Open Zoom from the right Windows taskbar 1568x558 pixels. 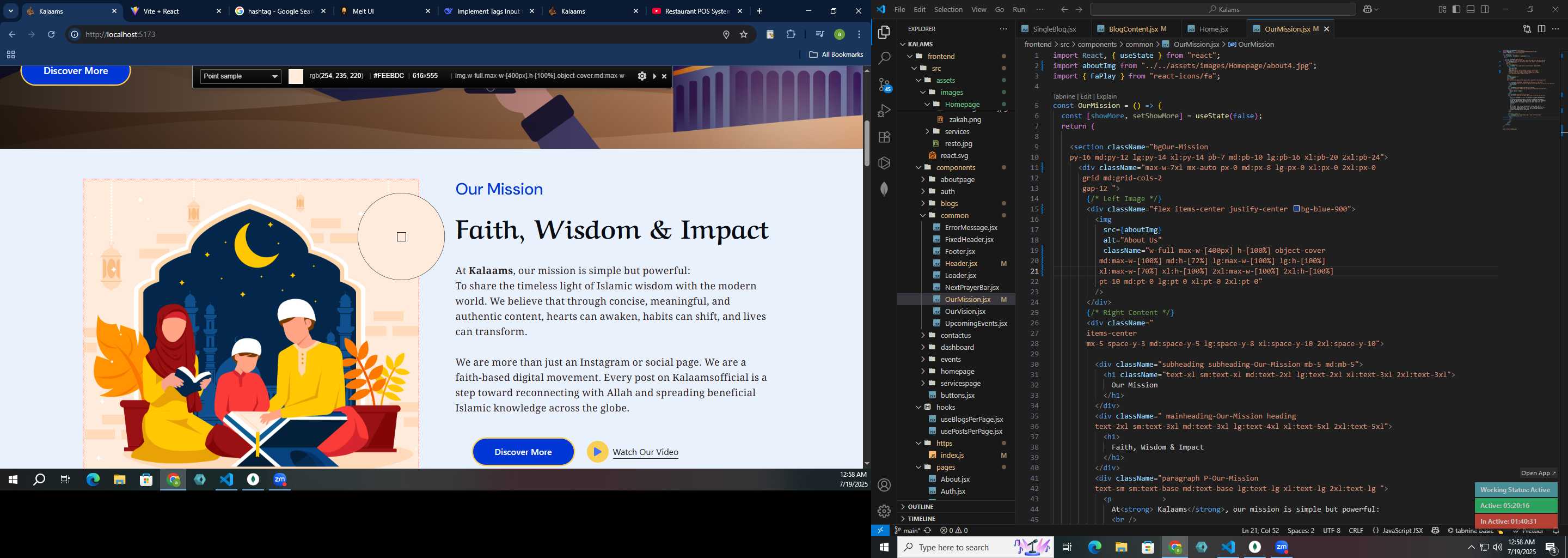(x=1282, y=548)
